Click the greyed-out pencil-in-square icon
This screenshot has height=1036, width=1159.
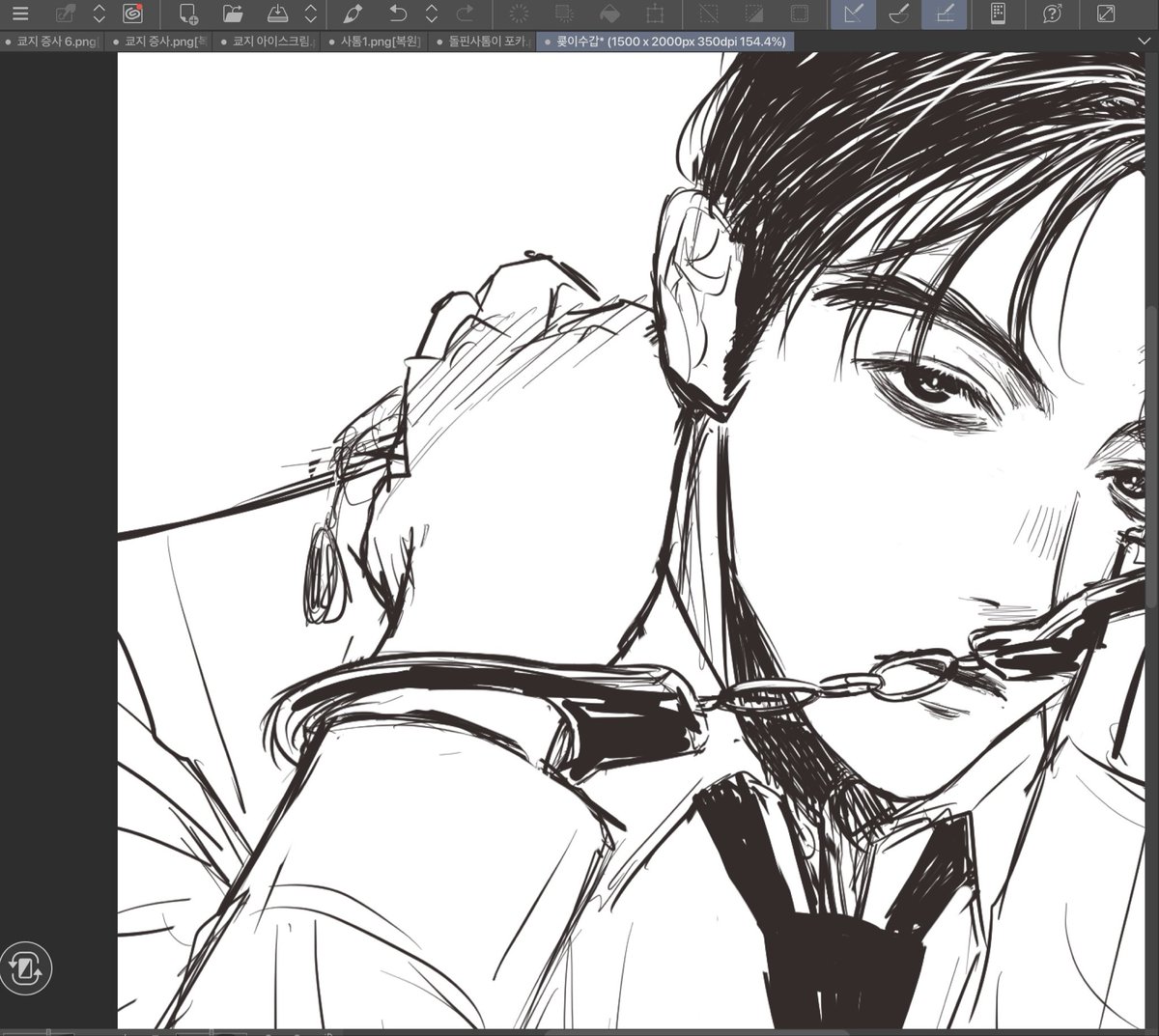click(65, 14)
